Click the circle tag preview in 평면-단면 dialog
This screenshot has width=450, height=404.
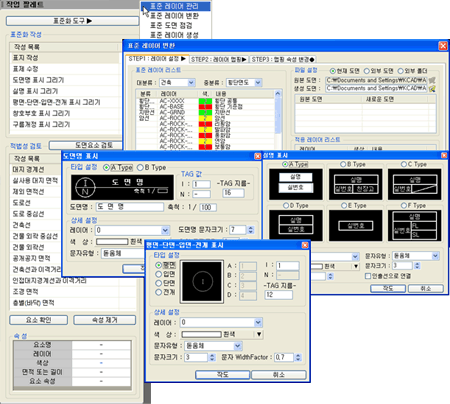click(202, 282)
